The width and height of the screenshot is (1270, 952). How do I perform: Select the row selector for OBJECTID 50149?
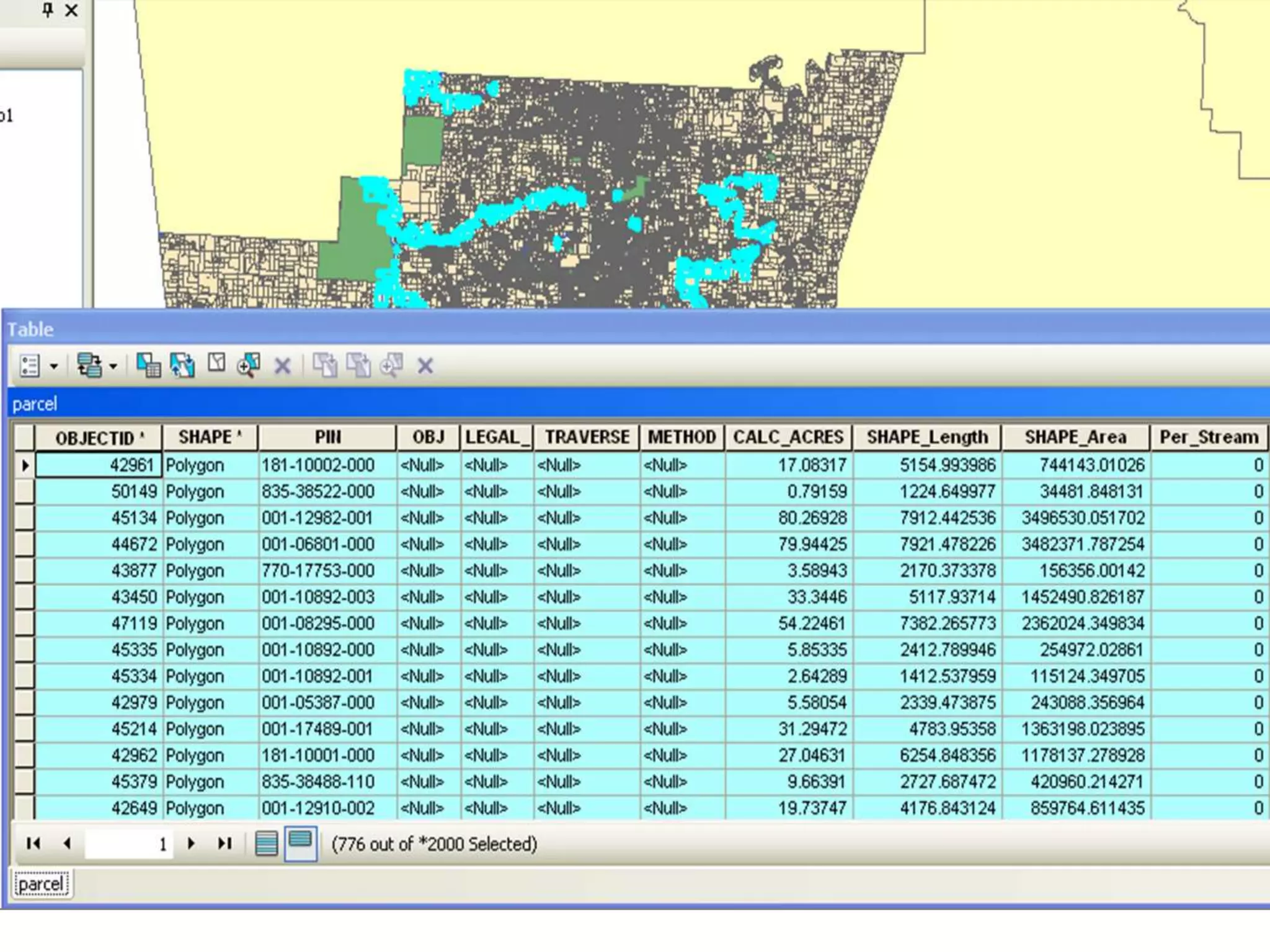24,492
